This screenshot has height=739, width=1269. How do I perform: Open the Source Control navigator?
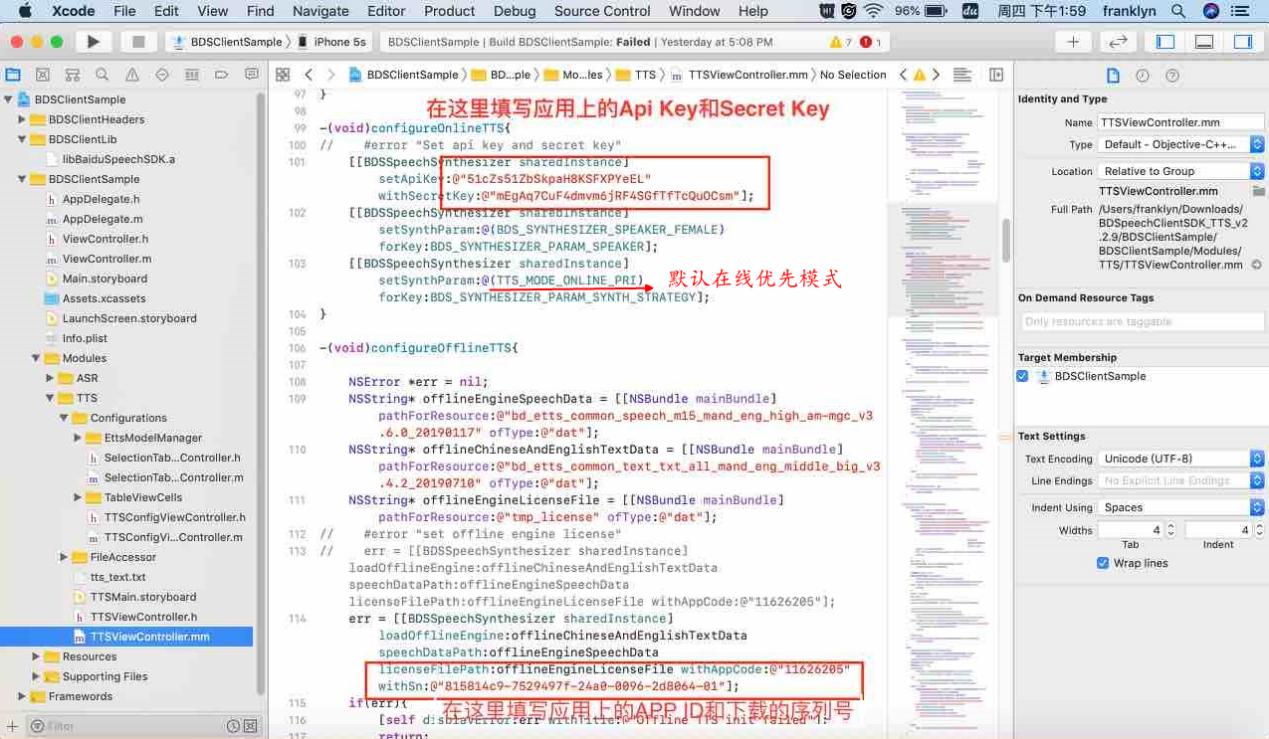coord(43,75)
